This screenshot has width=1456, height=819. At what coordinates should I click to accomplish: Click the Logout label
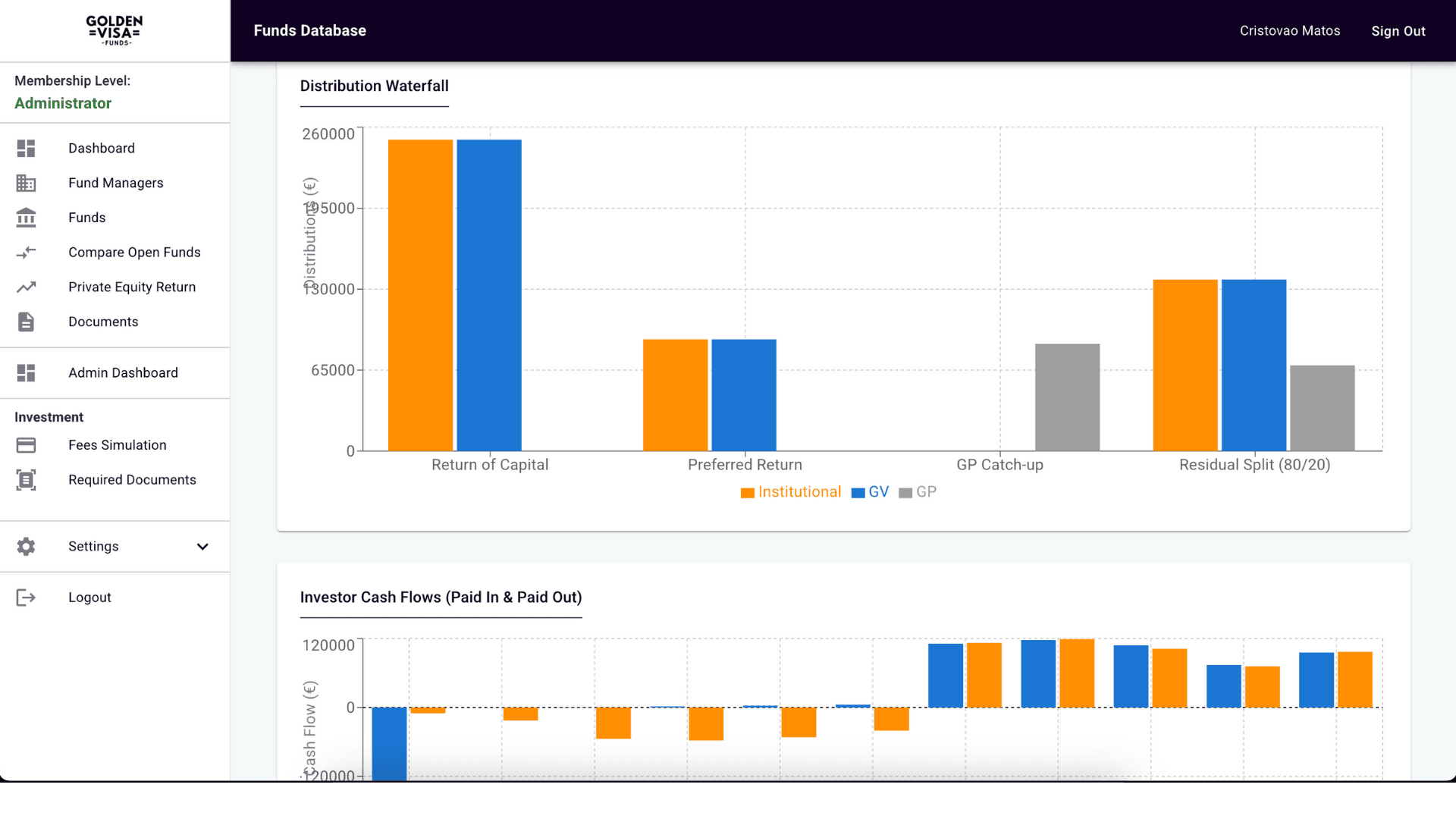coord(89,598)
